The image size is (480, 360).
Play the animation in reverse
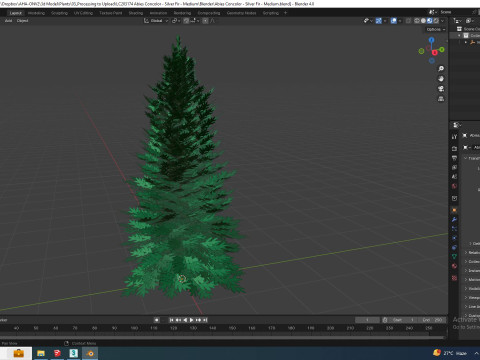[185, 320]
